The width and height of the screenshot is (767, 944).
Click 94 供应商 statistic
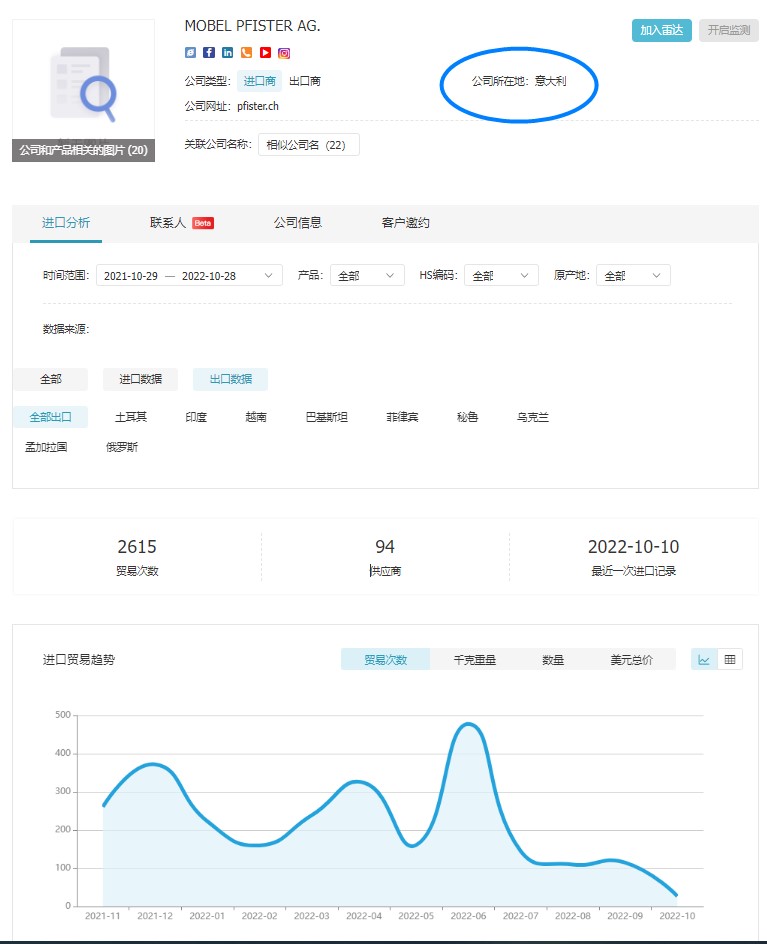[385, 556]
